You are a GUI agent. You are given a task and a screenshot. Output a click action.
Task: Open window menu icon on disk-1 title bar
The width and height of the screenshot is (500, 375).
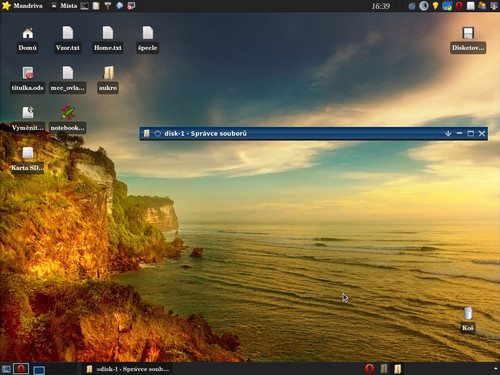click(x=146, y=134)
